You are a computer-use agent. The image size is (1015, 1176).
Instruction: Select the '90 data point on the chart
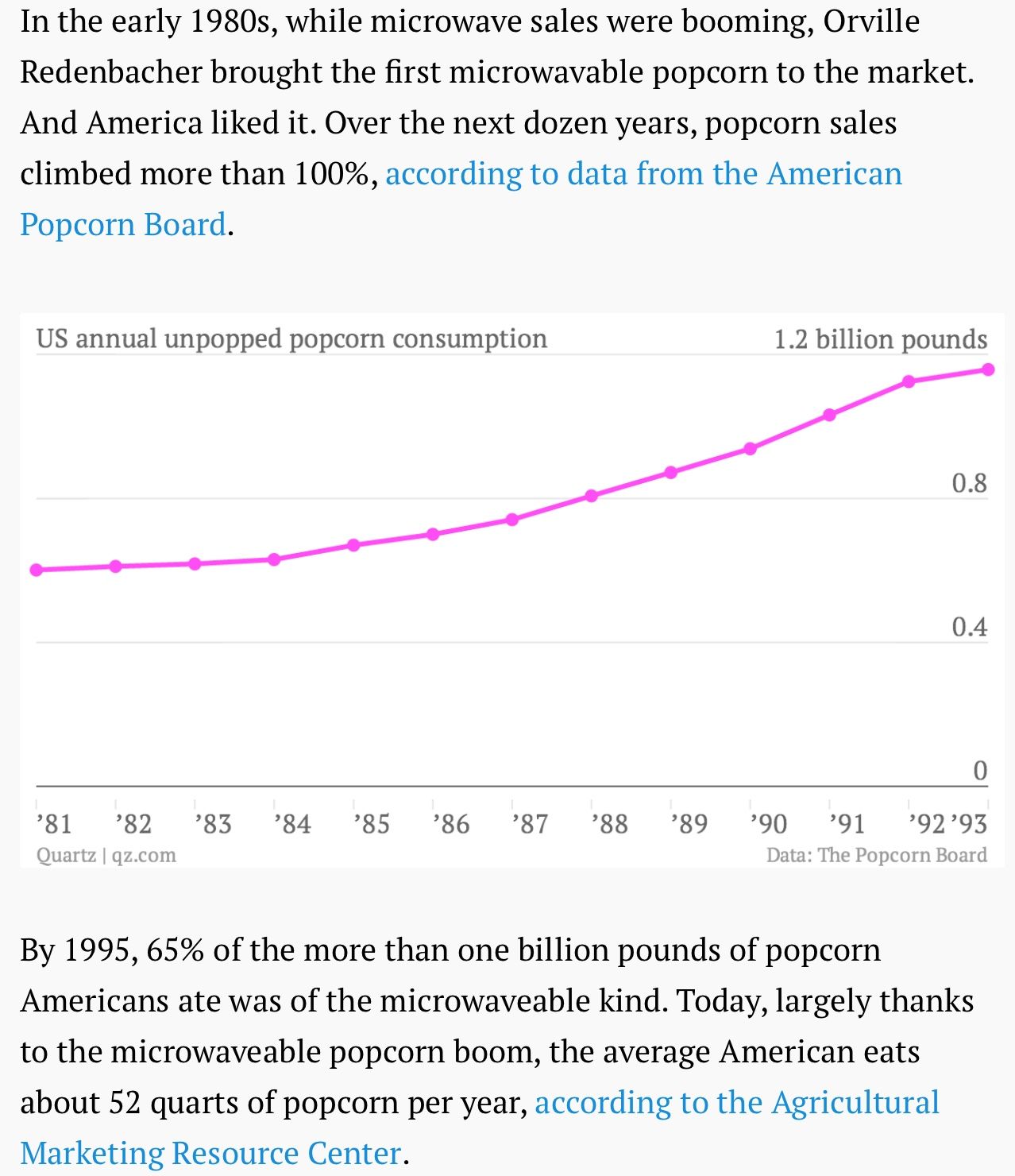(751, 449)
